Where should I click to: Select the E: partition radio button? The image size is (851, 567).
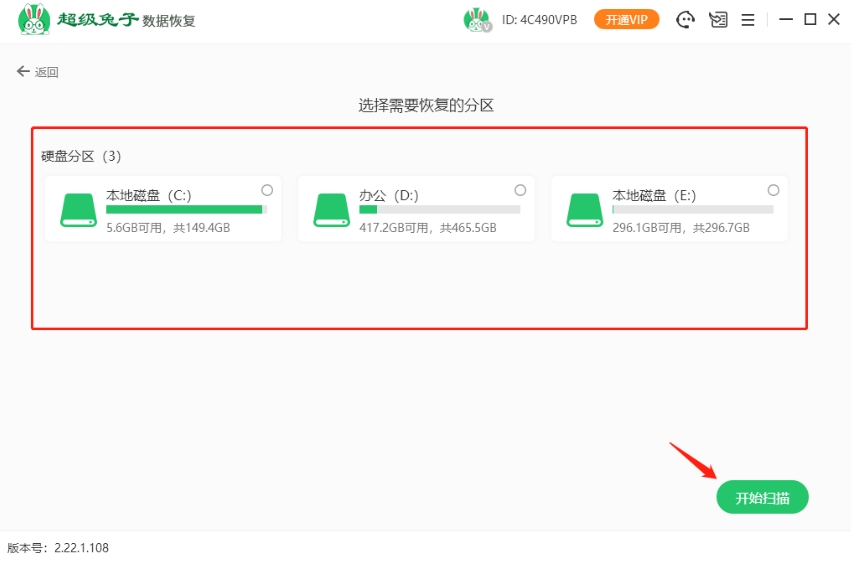pos(773,190)
